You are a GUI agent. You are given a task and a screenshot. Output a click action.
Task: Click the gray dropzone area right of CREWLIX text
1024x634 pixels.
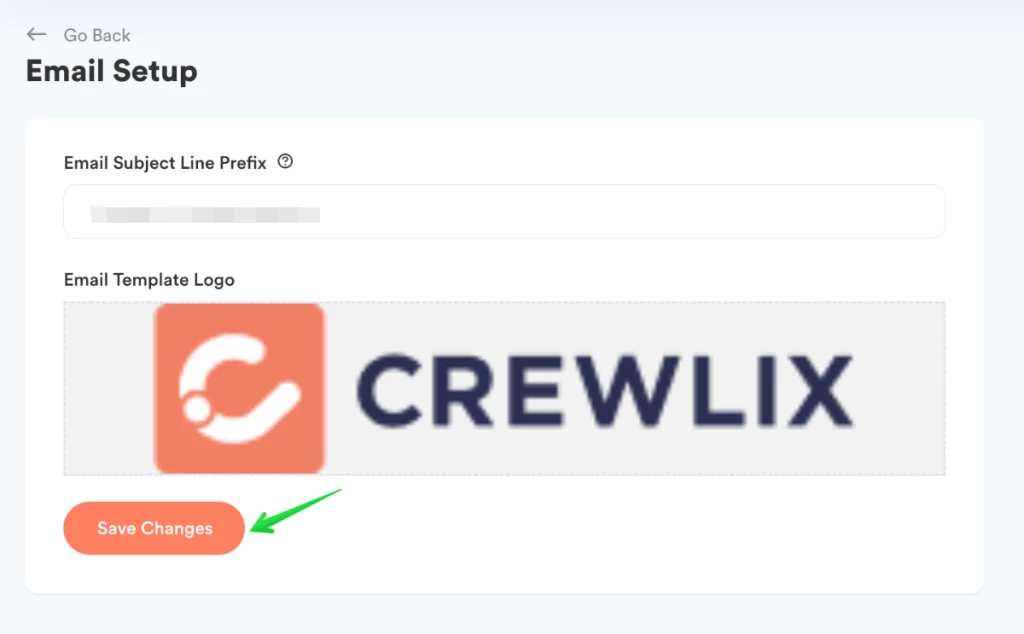(899, 388)
